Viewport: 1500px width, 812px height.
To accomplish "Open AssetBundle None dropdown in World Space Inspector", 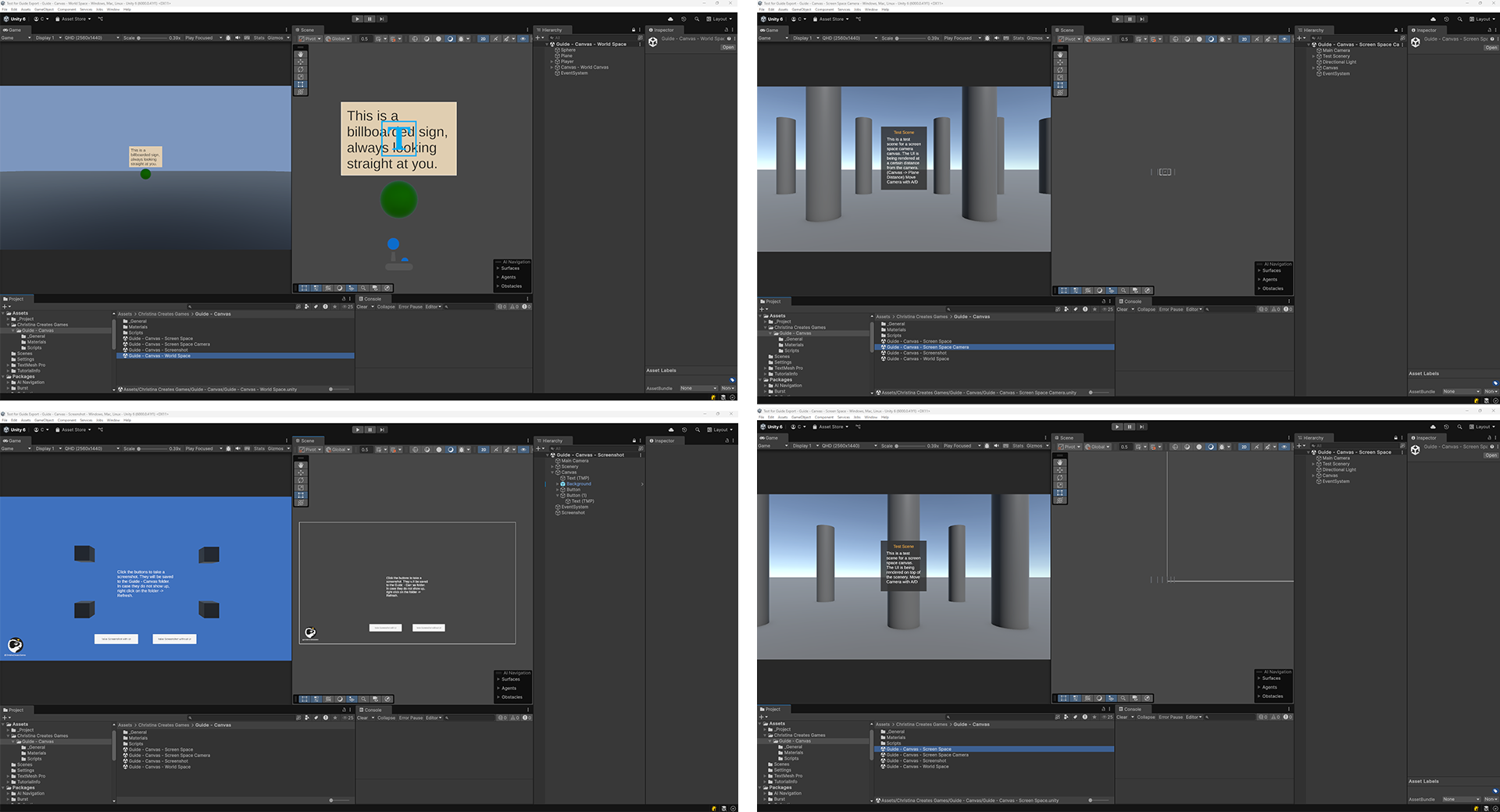I will pos(698,388).
